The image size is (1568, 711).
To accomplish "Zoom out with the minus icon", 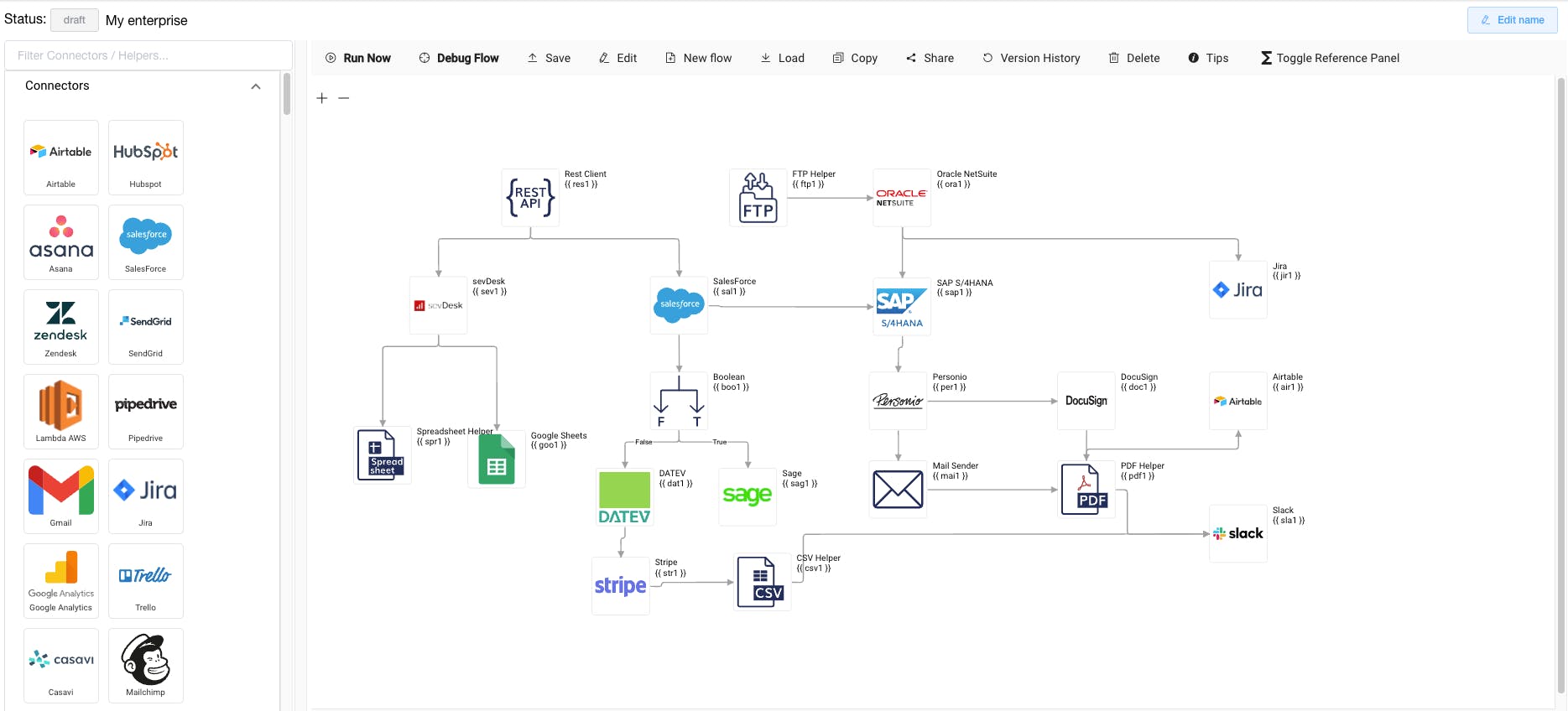I will coord(344,98).
